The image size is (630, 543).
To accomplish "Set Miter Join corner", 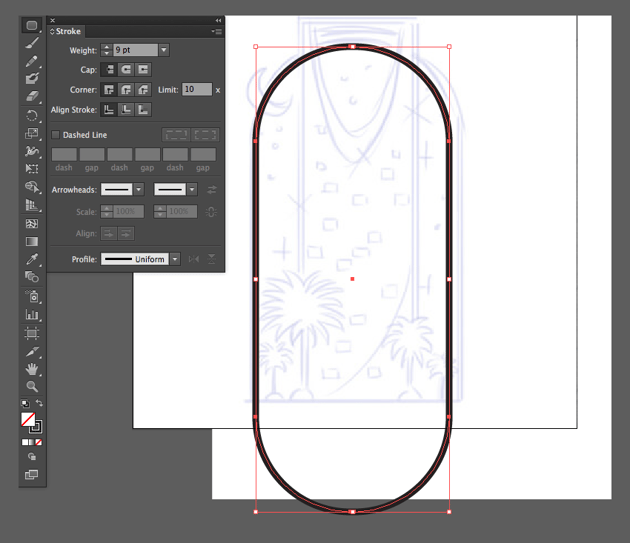I will click(x=109, y=89).
